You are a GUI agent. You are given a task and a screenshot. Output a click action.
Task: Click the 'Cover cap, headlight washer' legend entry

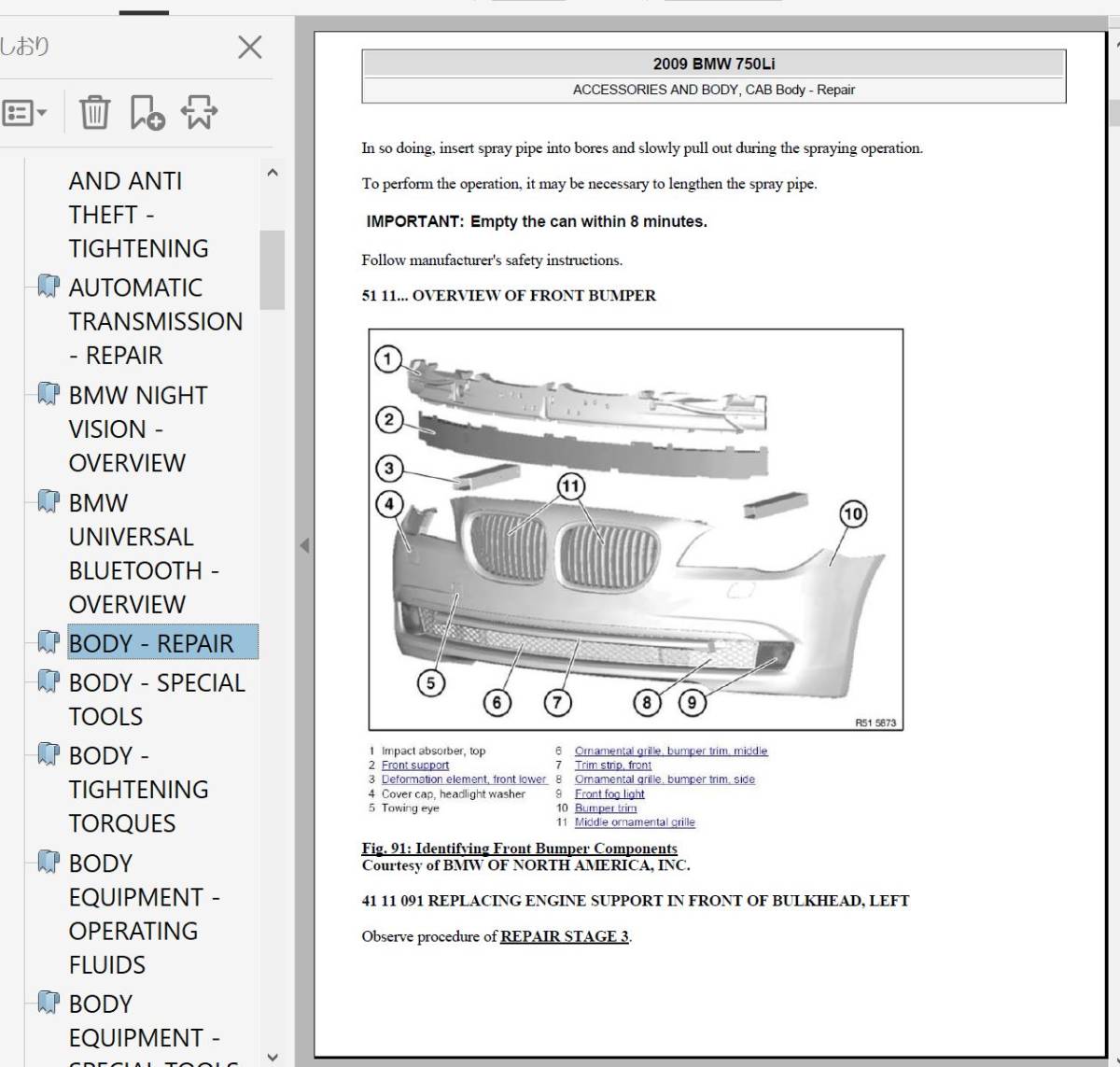pyautogui.click(x=453, y=794)
